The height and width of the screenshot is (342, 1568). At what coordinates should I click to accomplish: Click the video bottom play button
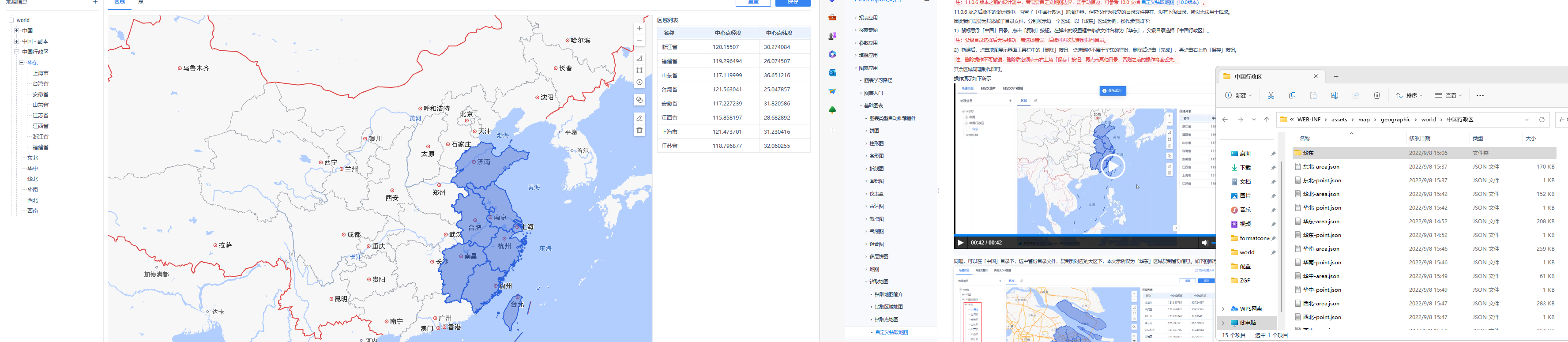coord(960,243)
